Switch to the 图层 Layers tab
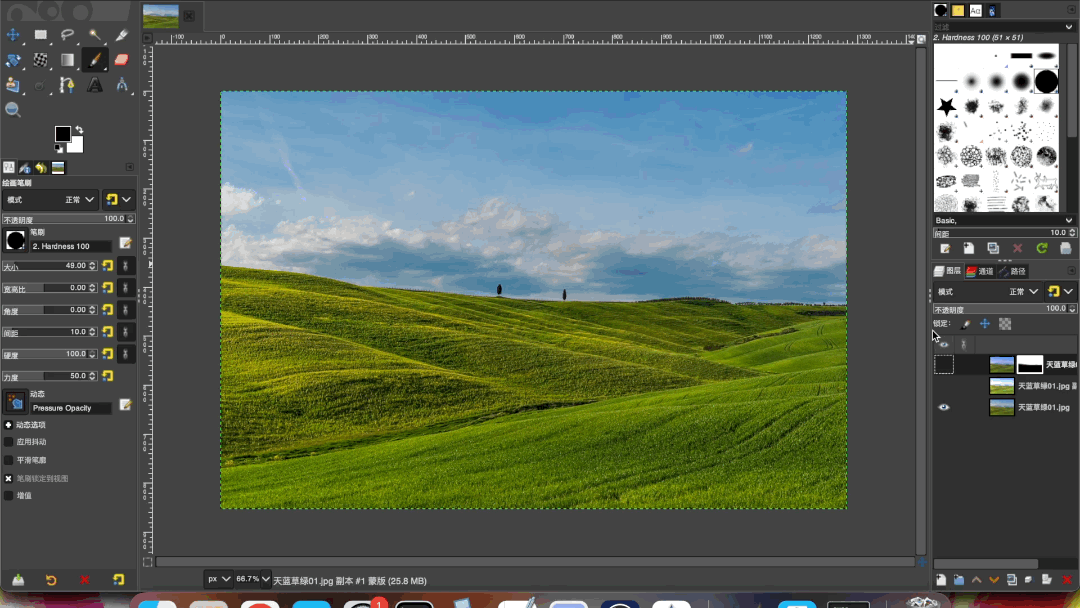 [x=948, y=271]
